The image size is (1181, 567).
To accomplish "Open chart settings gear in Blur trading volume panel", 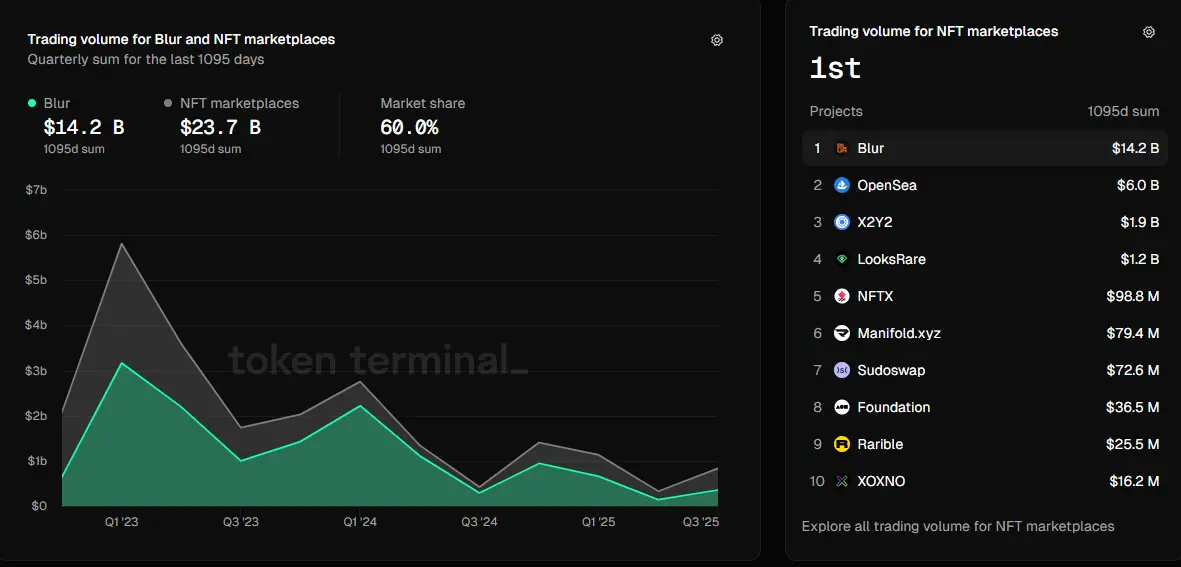I will (x=716, y=40).
